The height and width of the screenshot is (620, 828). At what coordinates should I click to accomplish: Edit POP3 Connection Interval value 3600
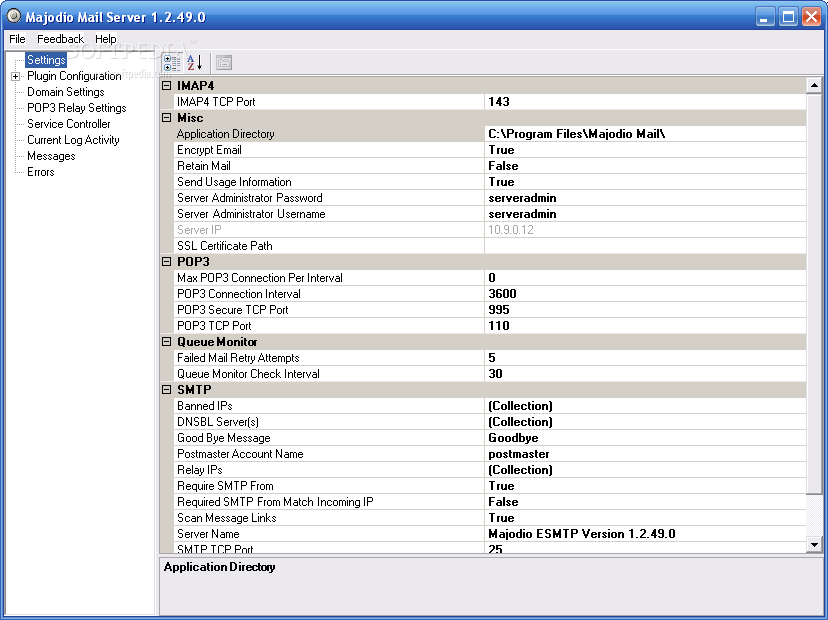tap(645, 294)
